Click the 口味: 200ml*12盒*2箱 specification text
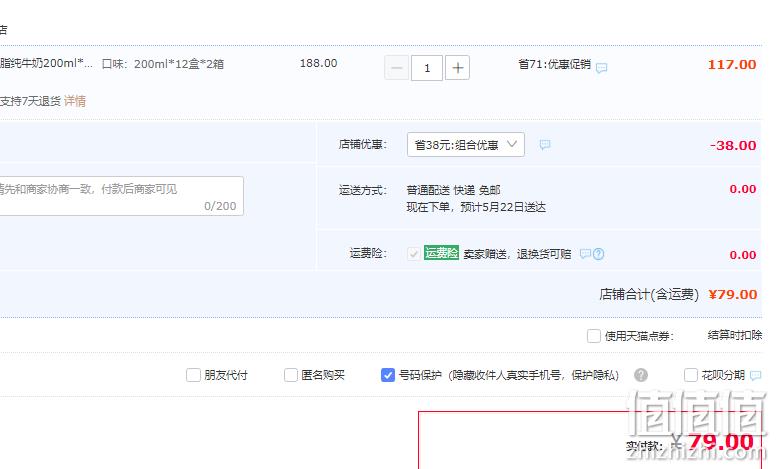The image size is (776, 469). click(x=163, y=64)
